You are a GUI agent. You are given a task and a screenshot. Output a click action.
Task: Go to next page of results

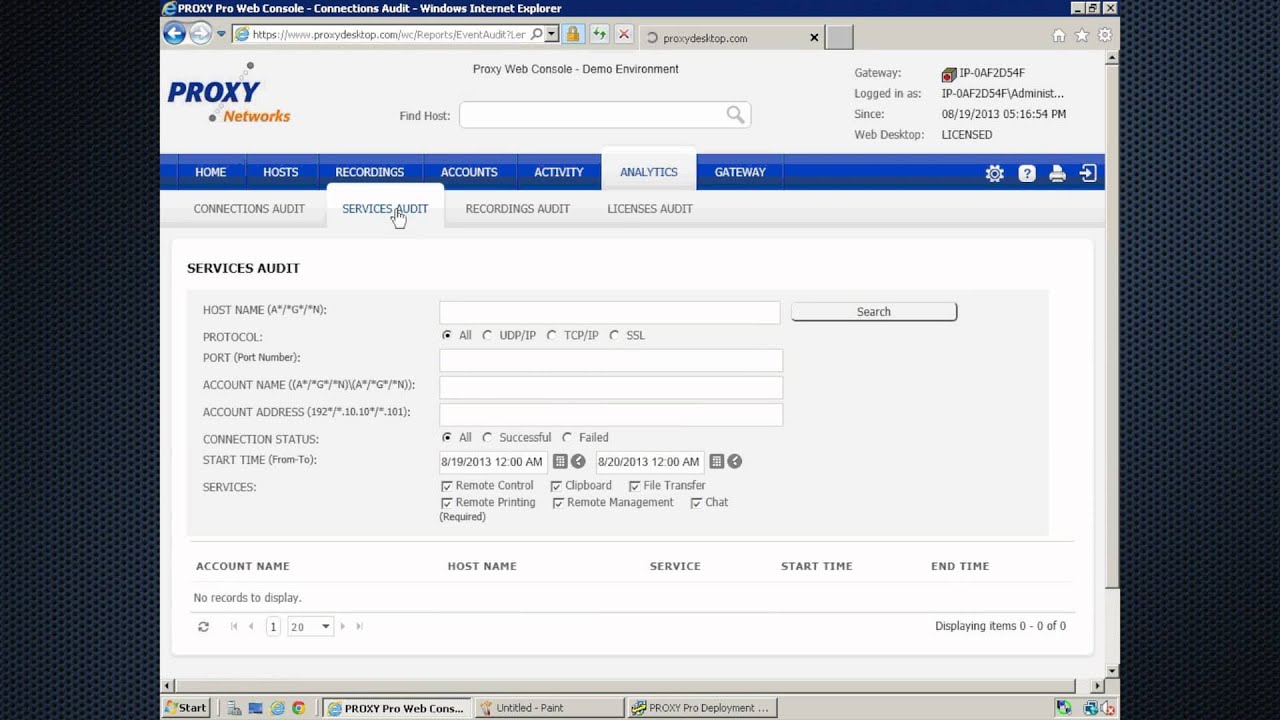(342, 626)
